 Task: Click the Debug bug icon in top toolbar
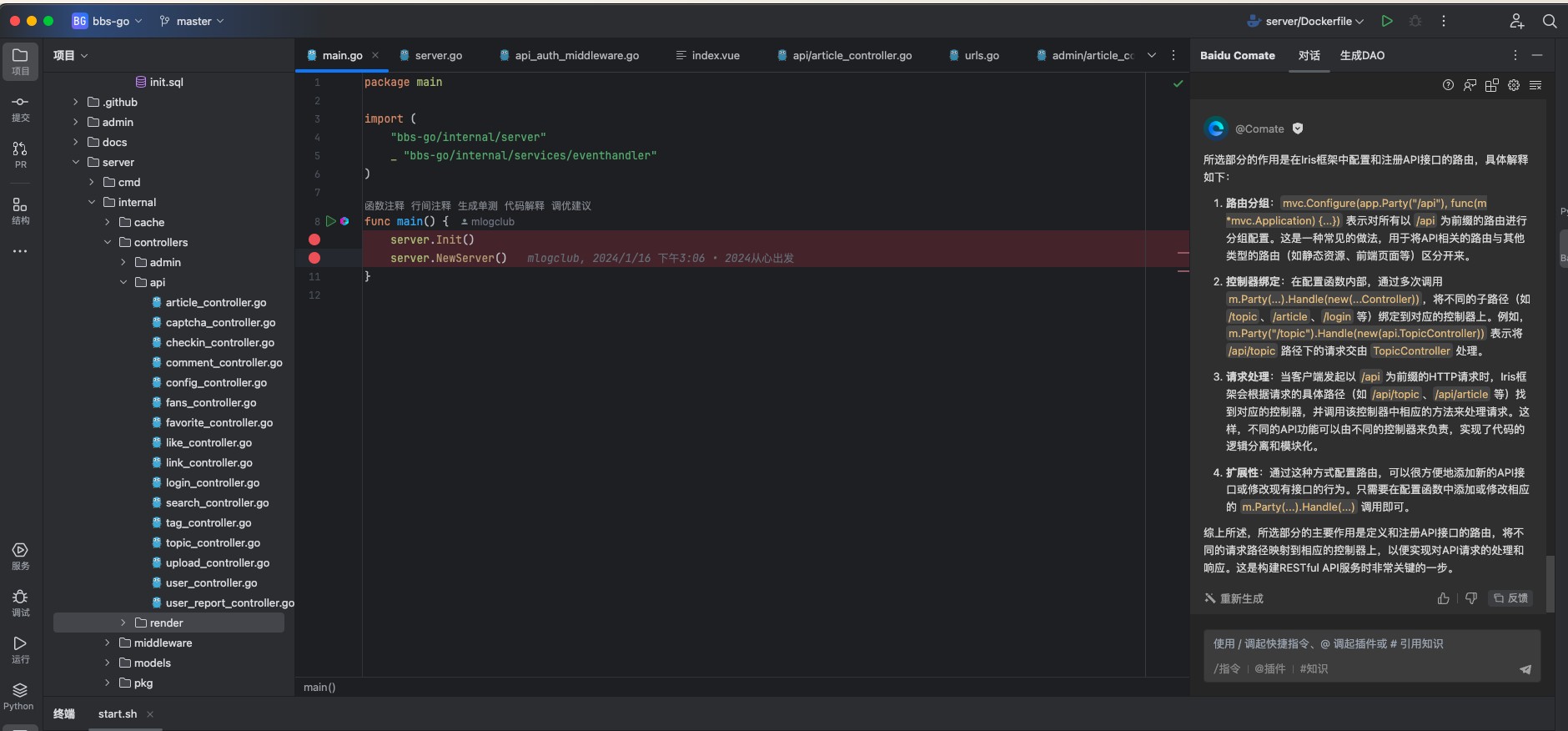click(x=1415, y=21)
